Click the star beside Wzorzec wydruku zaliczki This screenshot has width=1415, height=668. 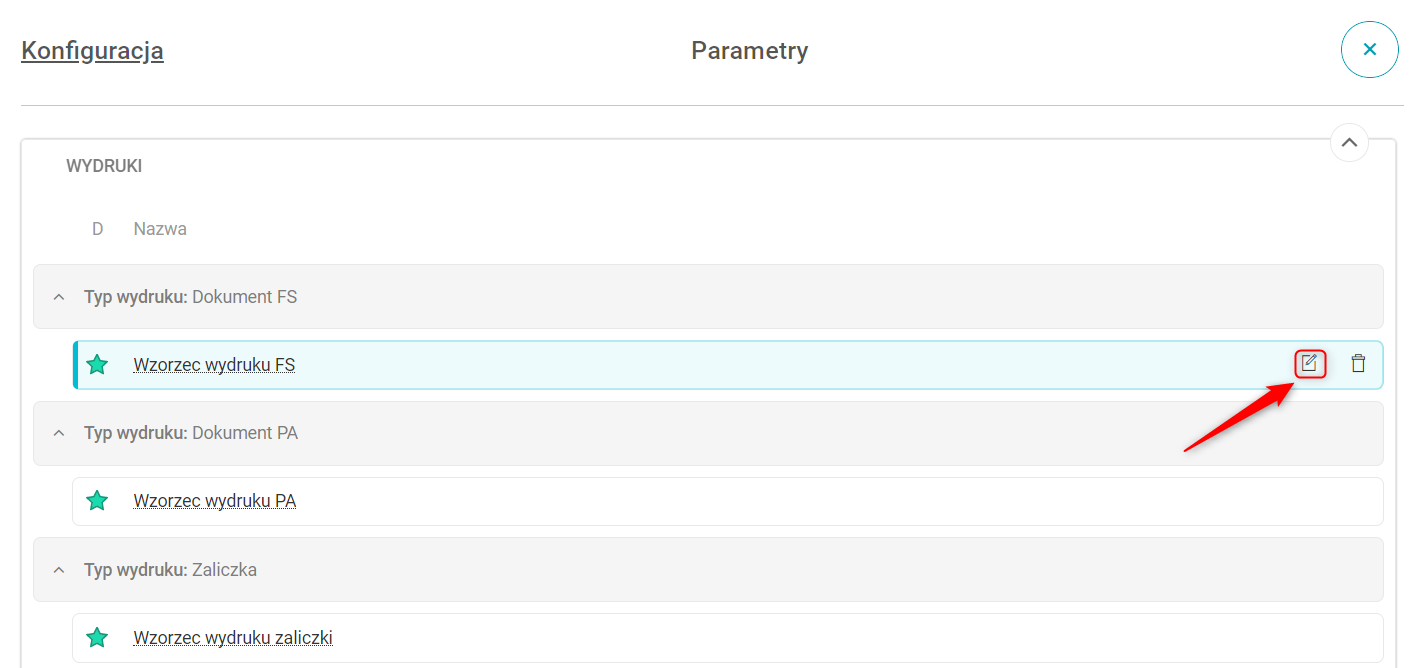[x=97, y=637]
